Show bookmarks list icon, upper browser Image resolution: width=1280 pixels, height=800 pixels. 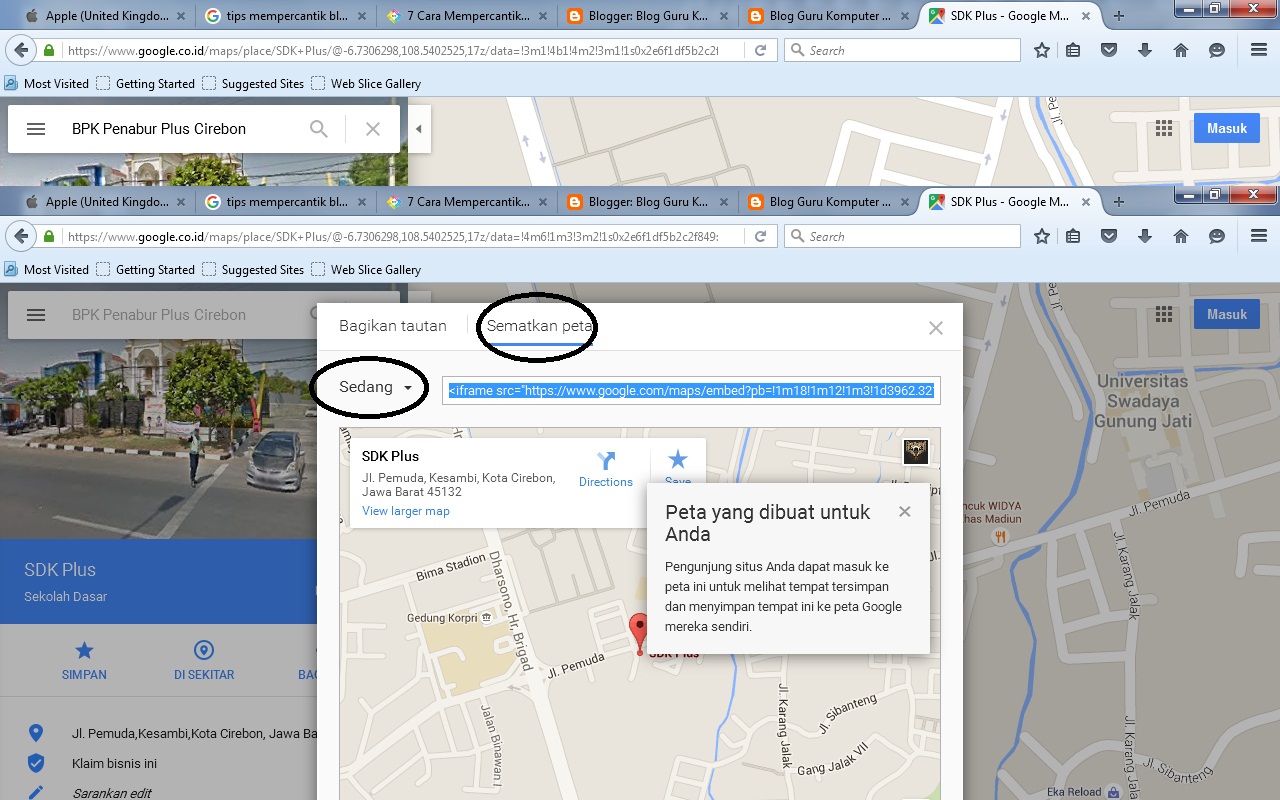point(1073,50)
